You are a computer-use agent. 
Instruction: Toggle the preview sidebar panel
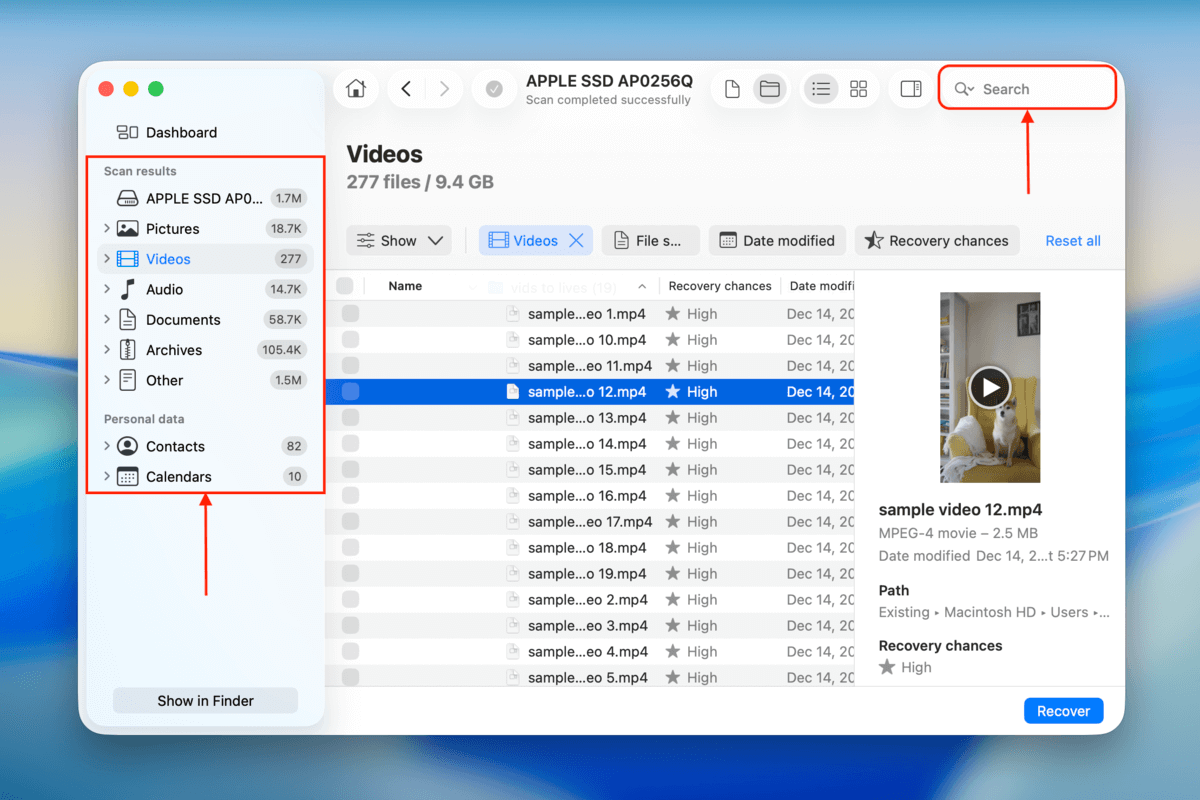(x=911, y=88)
